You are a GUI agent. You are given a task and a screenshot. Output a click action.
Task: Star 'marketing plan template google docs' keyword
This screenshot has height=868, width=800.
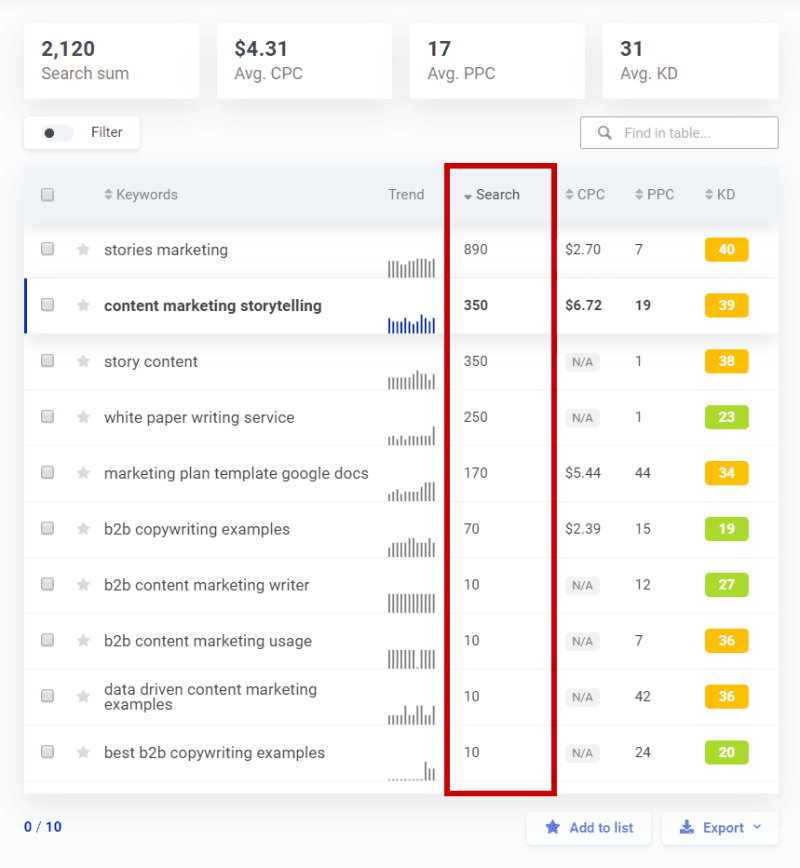coord(84,474)
